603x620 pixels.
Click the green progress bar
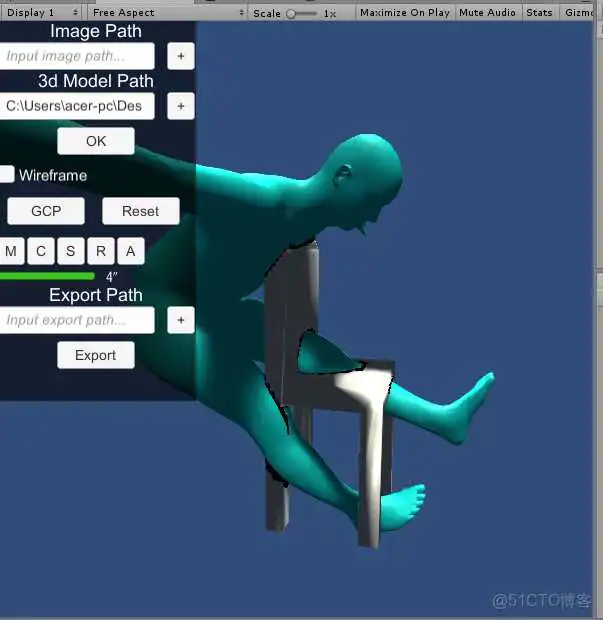click(x=47, y=276)
